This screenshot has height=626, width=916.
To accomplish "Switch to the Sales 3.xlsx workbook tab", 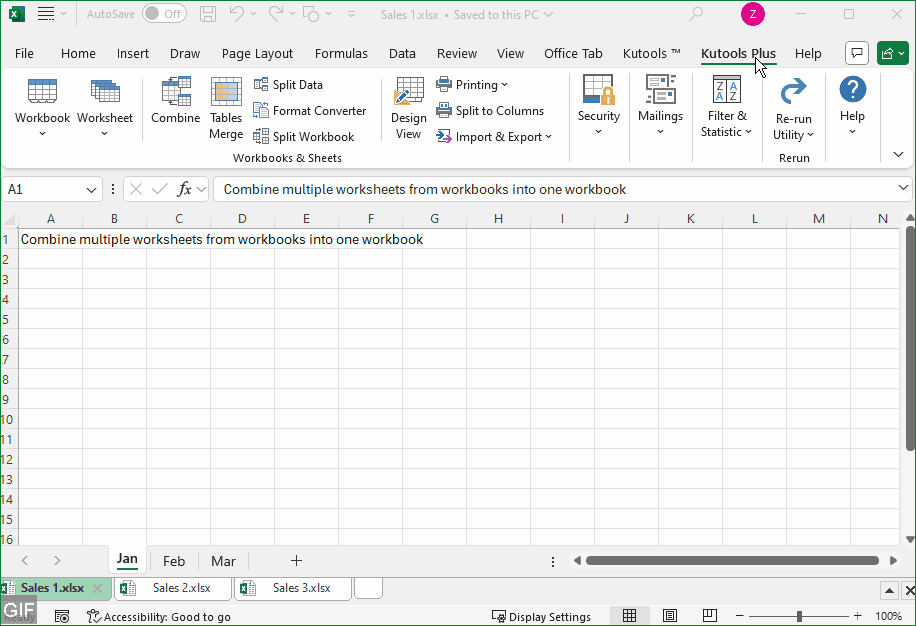I will tap(293, 588).
